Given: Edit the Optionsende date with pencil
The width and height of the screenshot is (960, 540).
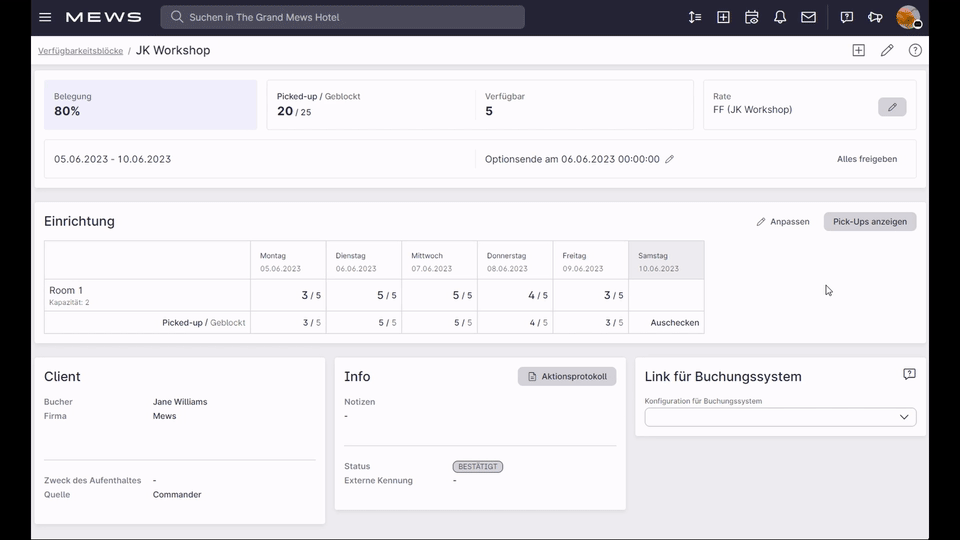Looking at the screenshot, I should coord(669,159).
